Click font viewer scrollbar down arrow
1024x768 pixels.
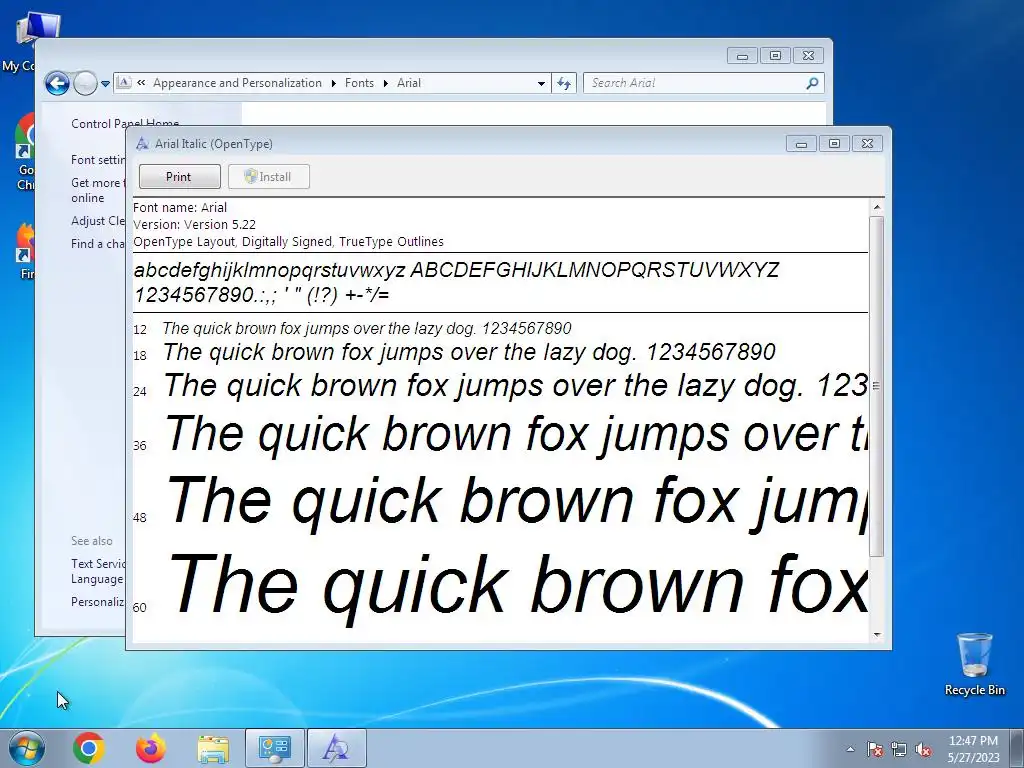point(877,634)
